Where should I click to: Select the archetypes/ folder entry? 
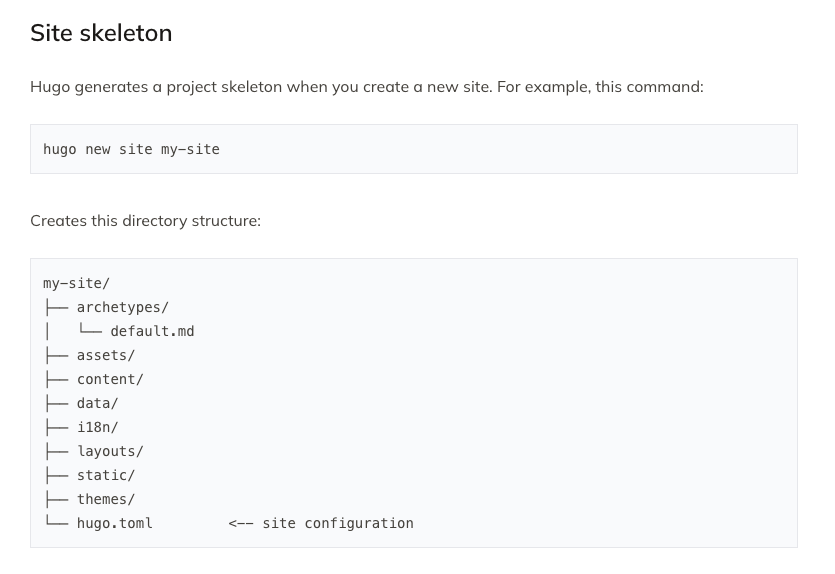122,307
